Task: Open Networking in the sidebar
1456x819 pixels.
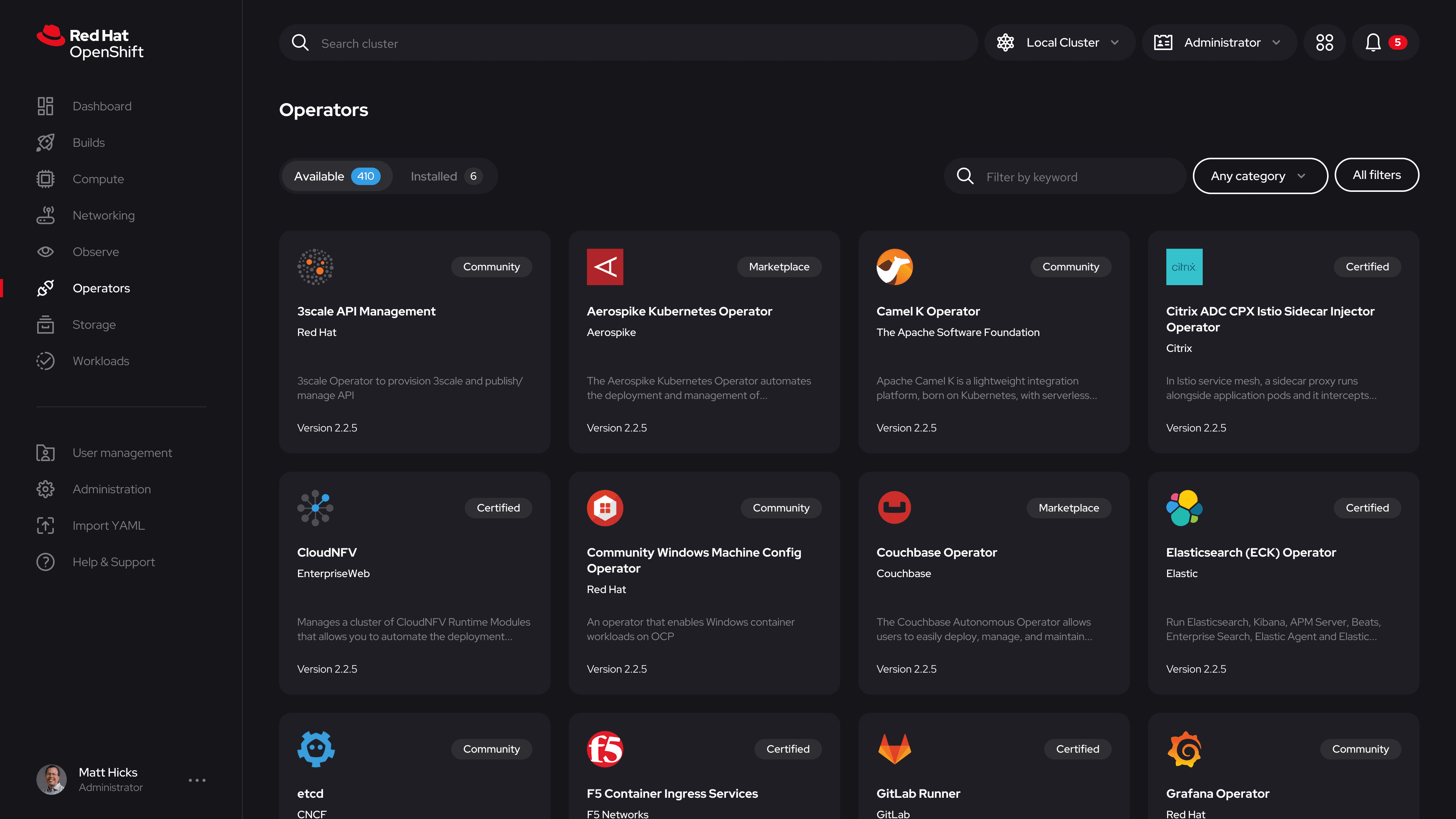Action: 104,215
